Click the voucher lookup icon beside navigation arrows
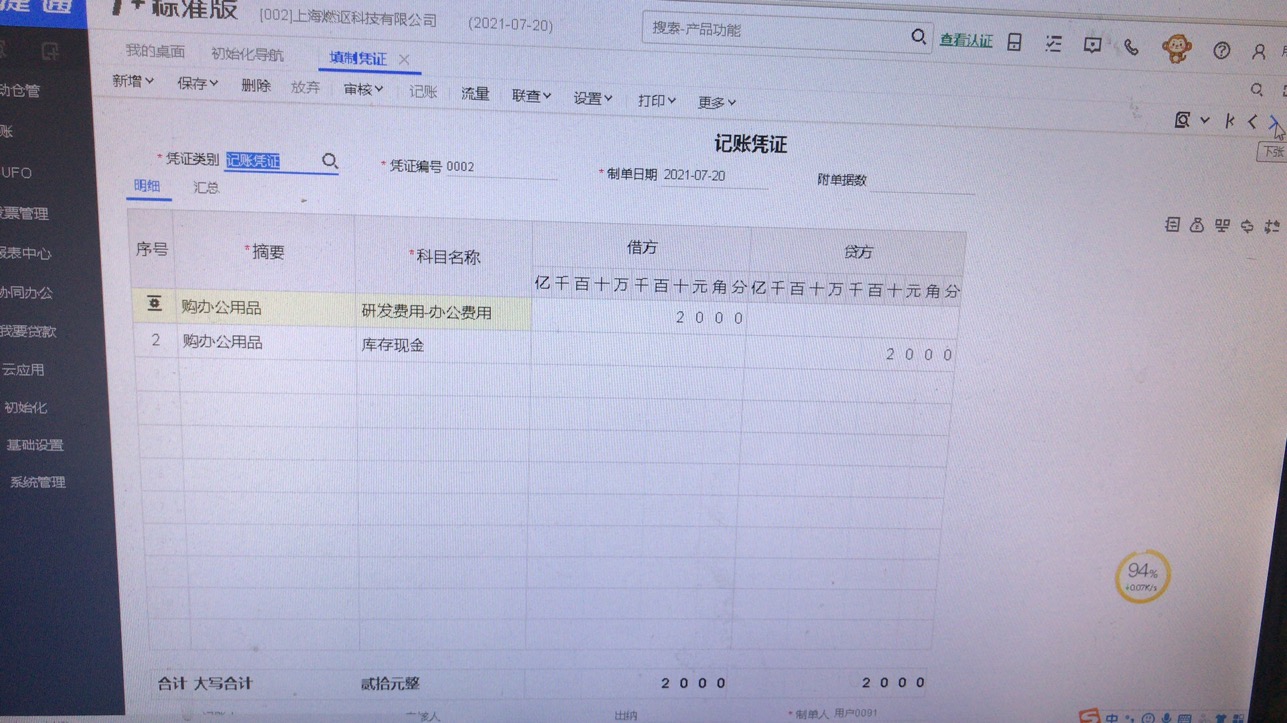The width and height of the screenshot is (1287, 723). pos(1182,120)
